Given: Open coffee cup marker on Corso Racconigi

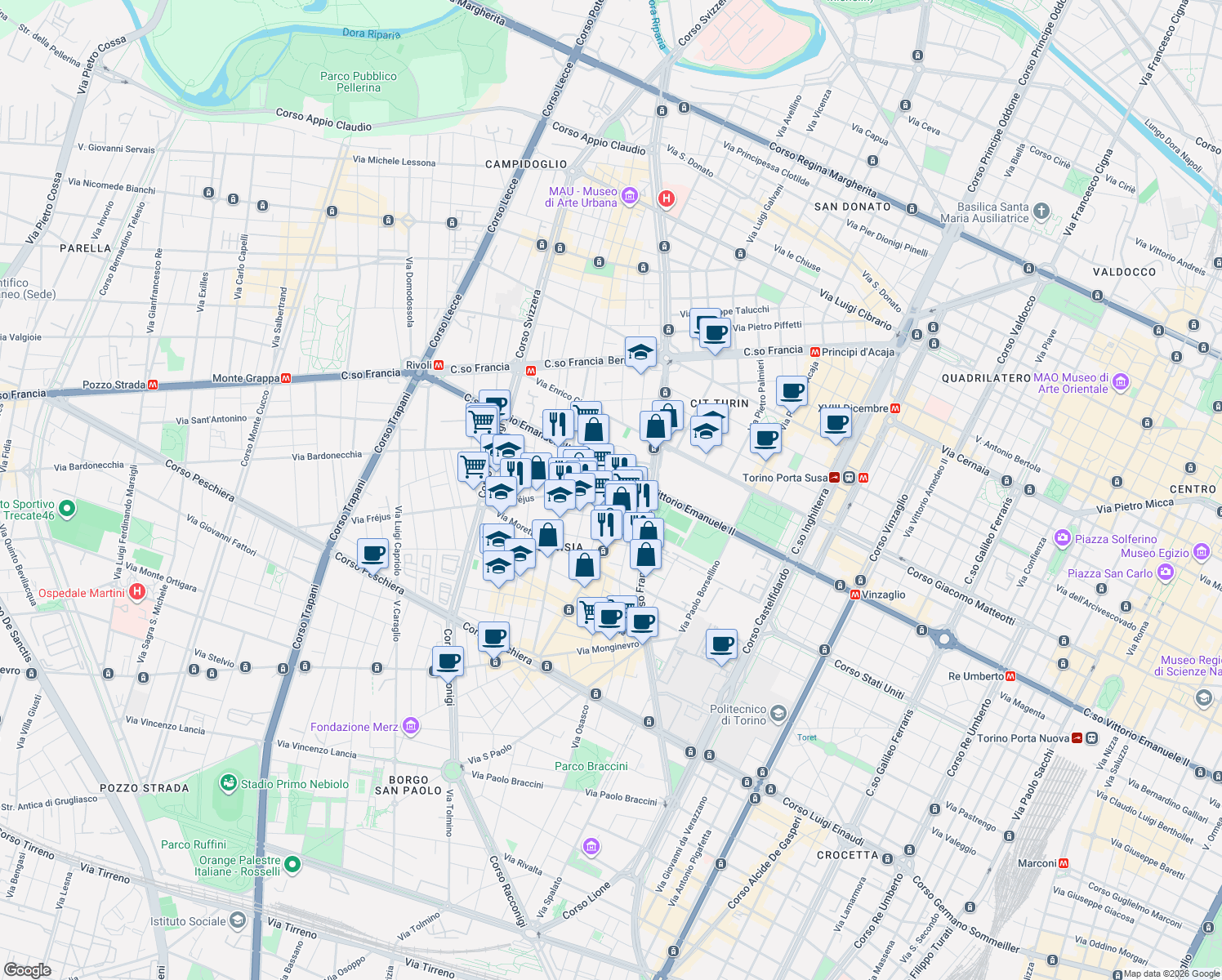Looking at the screenshot, I should pyautogui.click(x=448, y=661).
